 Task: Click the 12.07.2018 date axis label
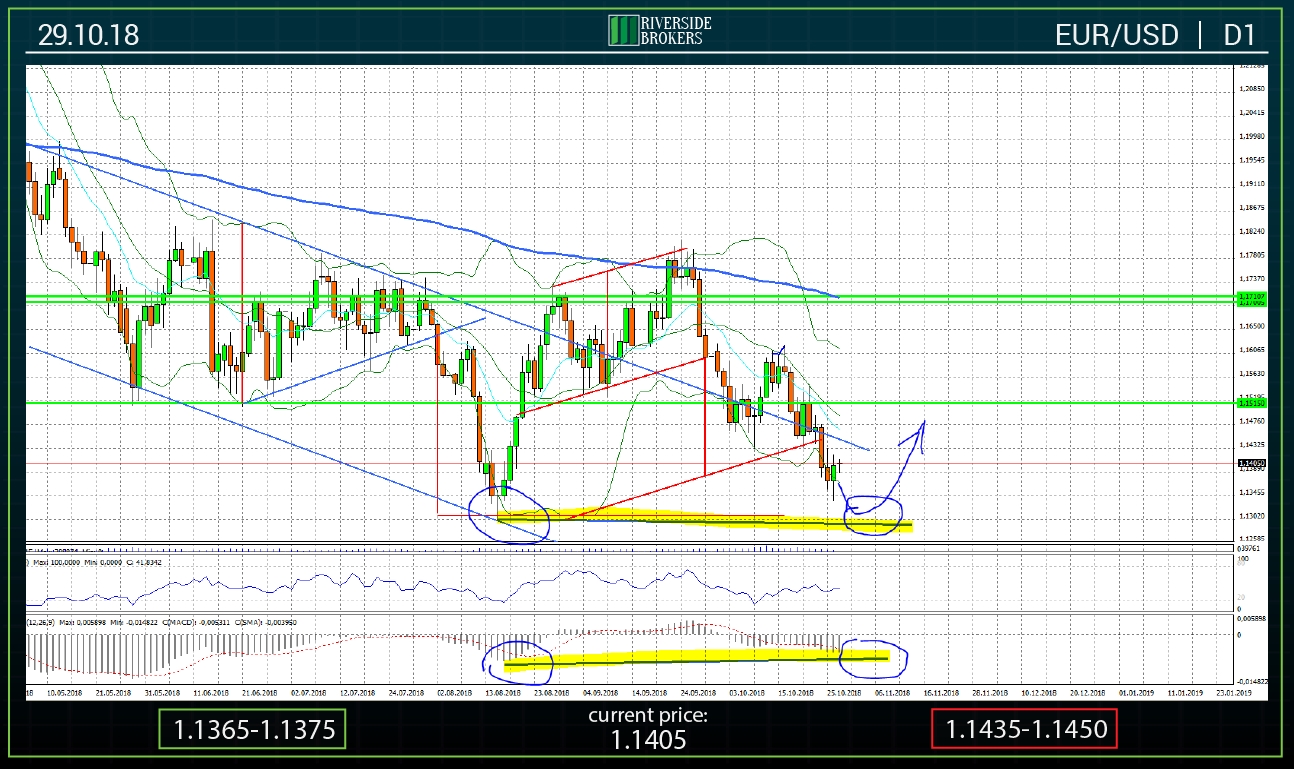click(x=356, y=691)
